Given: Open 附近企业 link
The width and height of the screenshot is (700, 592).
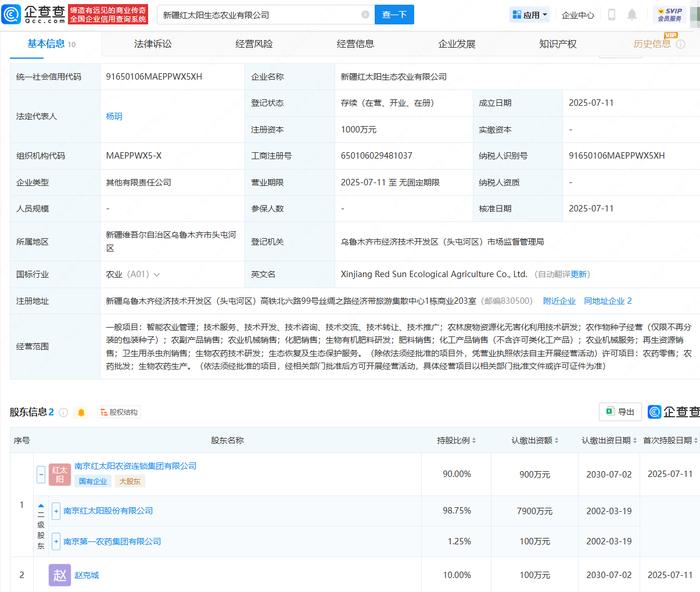Looking at the screenshot, I should tap(559, 301).
